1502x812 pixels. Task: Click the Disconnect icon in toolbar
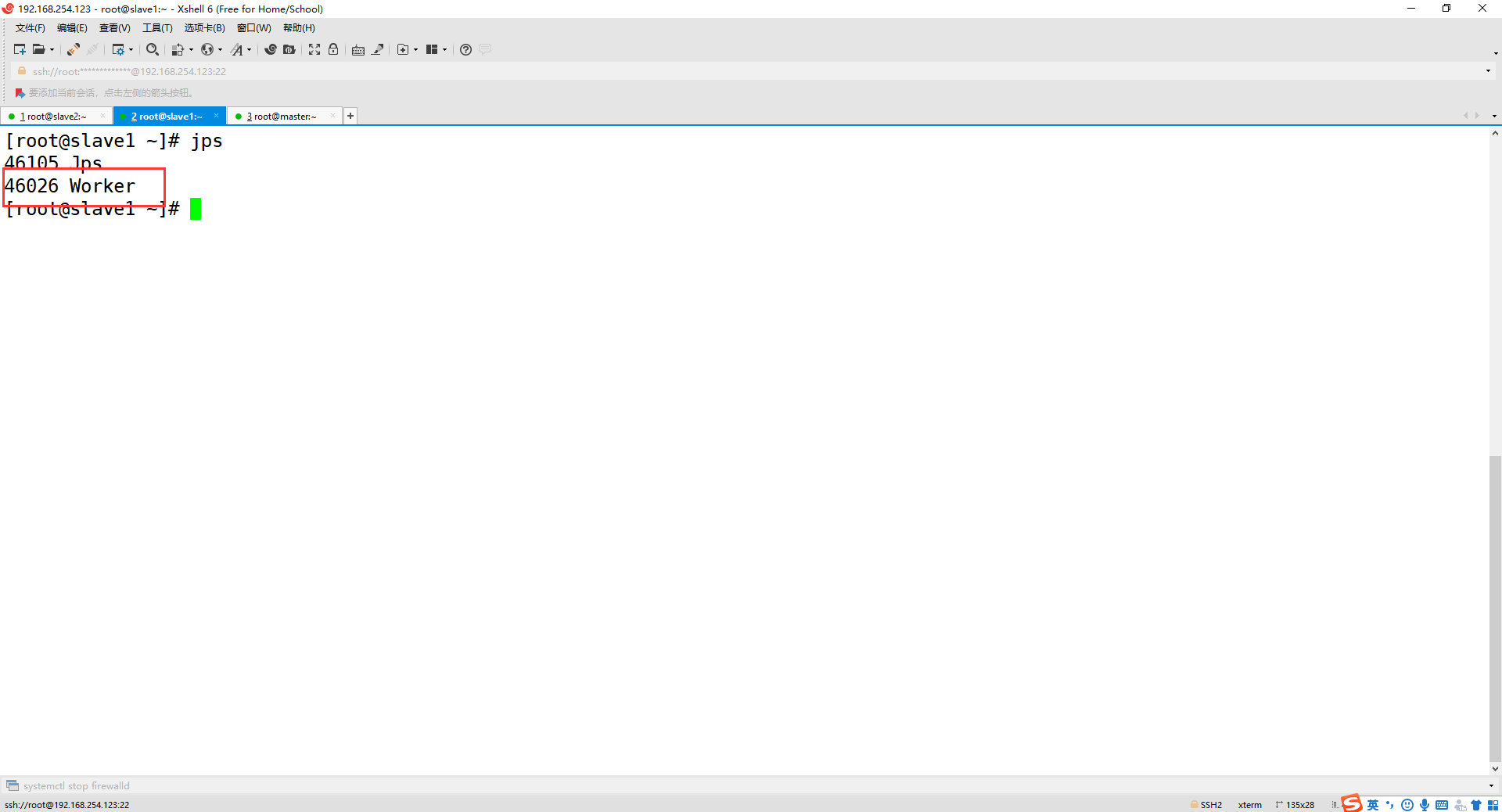click(92, 49)
